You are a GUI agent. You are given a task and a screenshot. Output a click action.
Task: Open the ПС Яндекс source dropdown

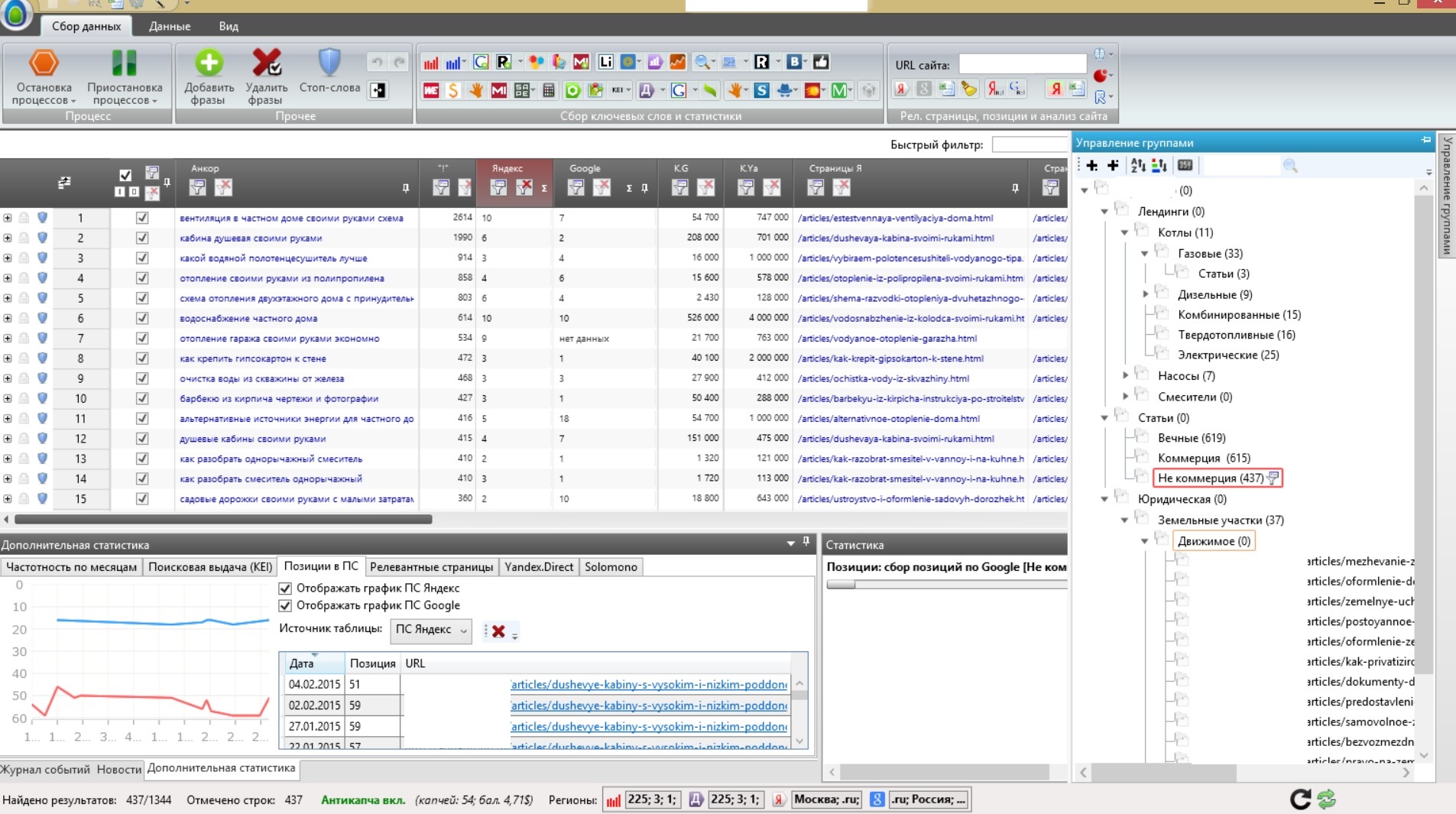pyautogui.click(x=431, y=630)
